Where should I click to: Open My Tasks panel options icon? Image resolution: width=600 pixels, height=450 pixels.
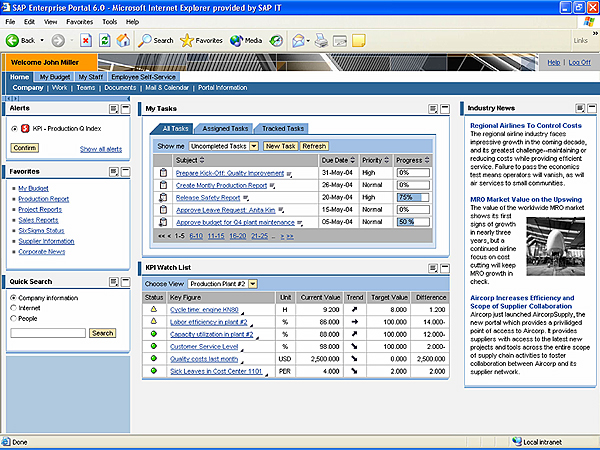point(433,109)
